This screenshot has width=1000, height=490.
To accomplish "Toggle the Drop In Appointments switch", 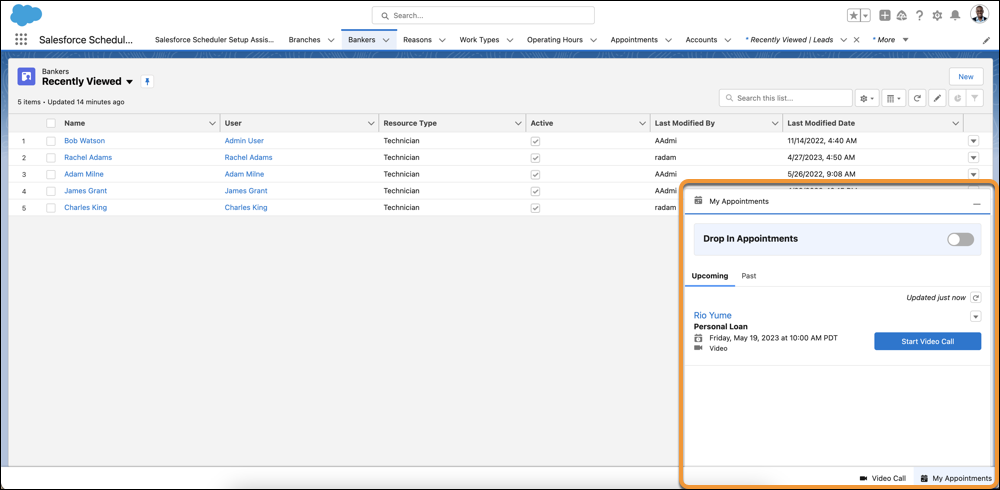I will click(960, 239).
